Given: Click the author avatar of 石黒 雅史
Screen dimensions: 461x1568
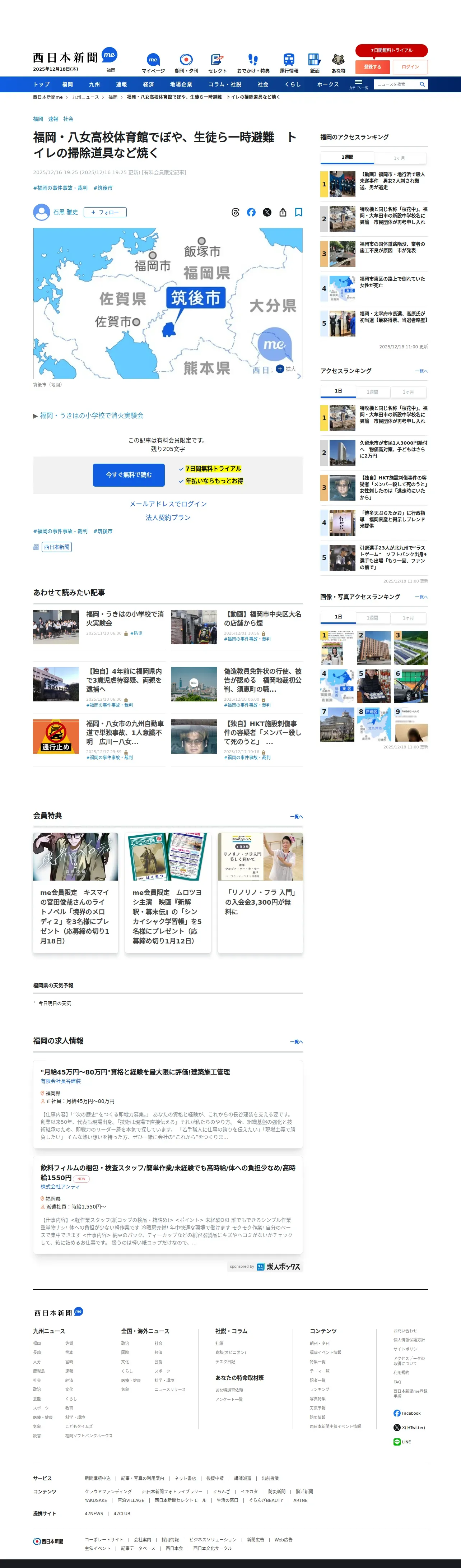Looking at the screenshot, I should (x=41, y=213).
